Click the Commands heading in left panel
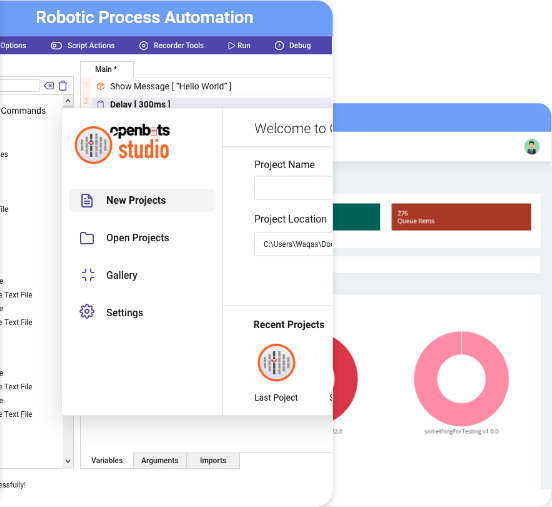552x507 pixels. click(x=23, y=111)
